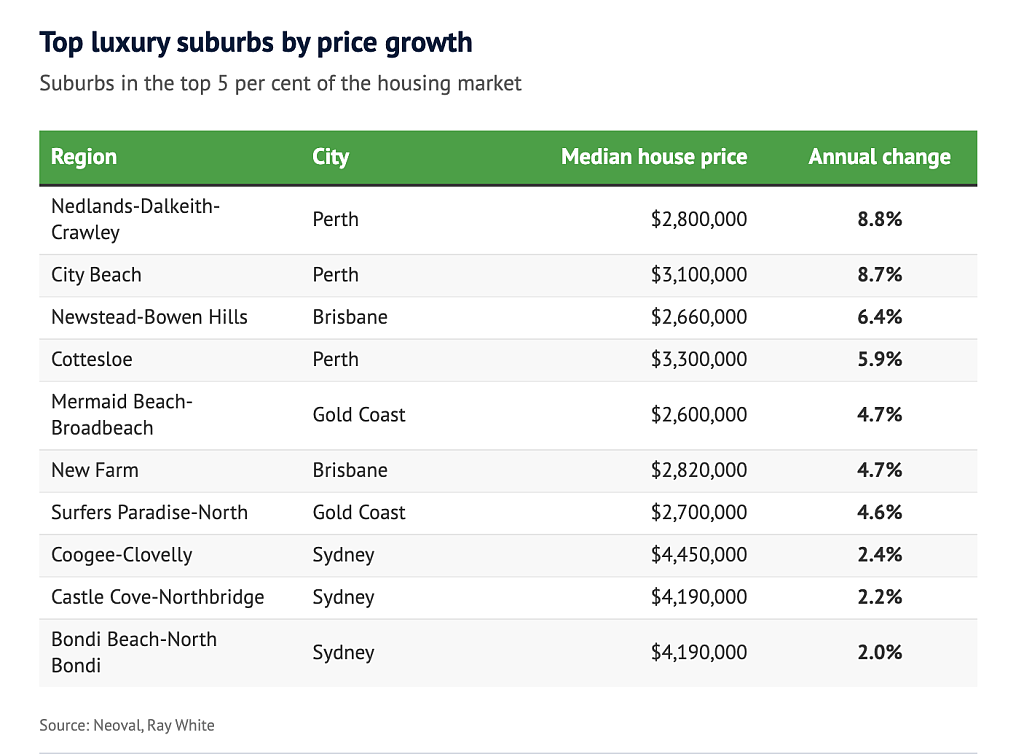
Task: Click the New Farm region cell
Action: (95, 471)
